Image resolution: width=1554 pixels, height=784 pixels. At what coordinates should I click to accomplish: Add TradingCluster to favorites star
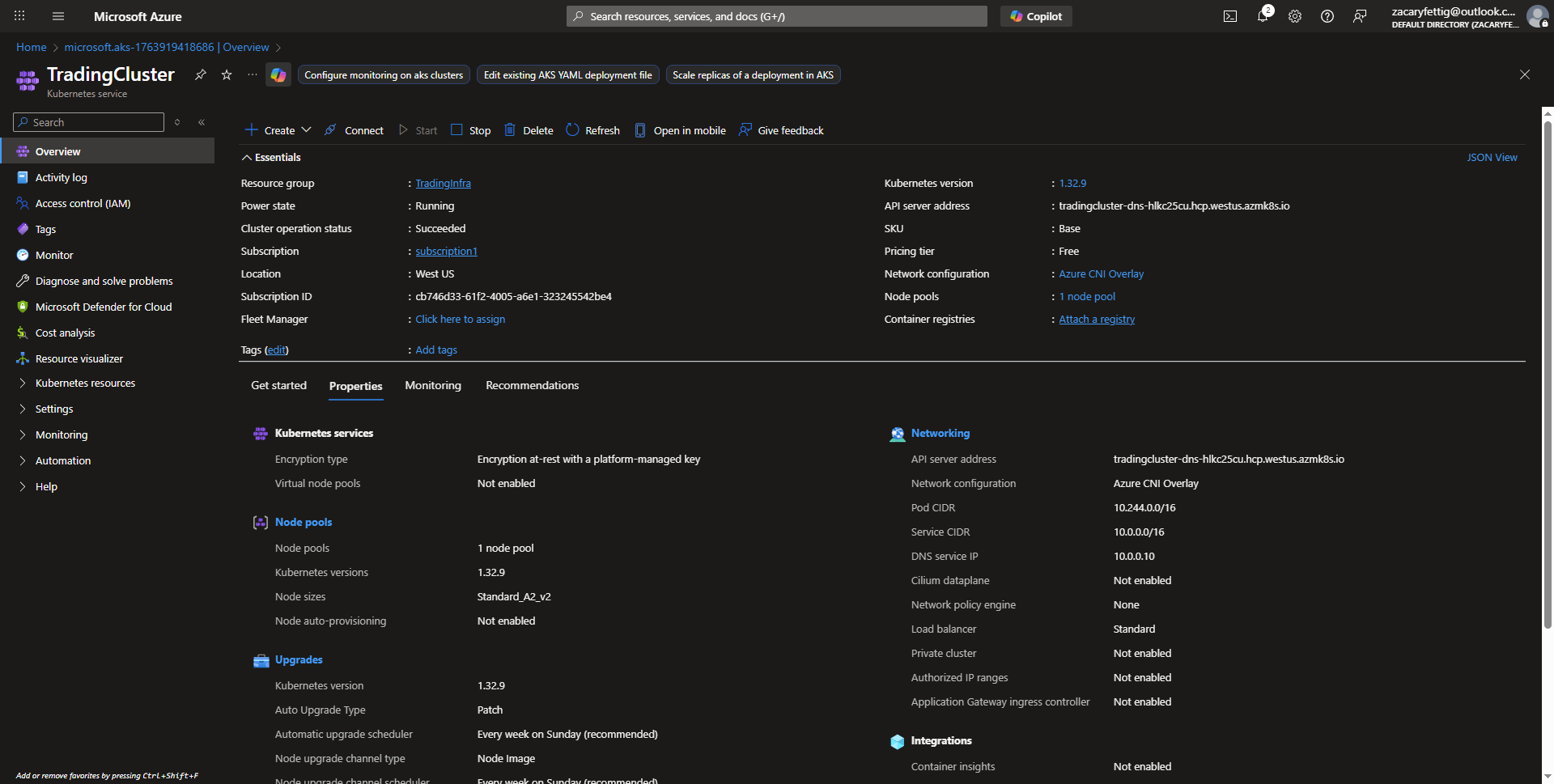pyautogui.click(x=227, y=74)
